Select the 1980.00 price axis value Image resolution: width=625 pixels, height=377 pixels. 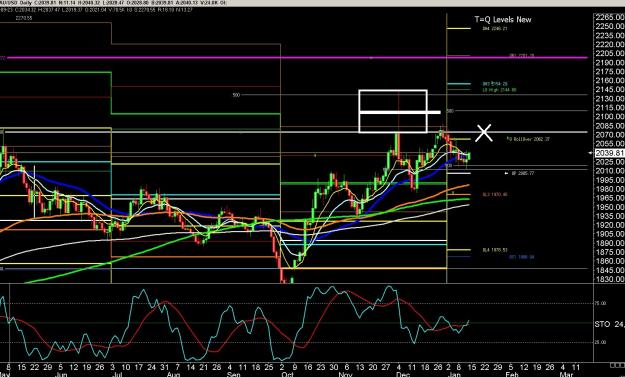point(610,189)
